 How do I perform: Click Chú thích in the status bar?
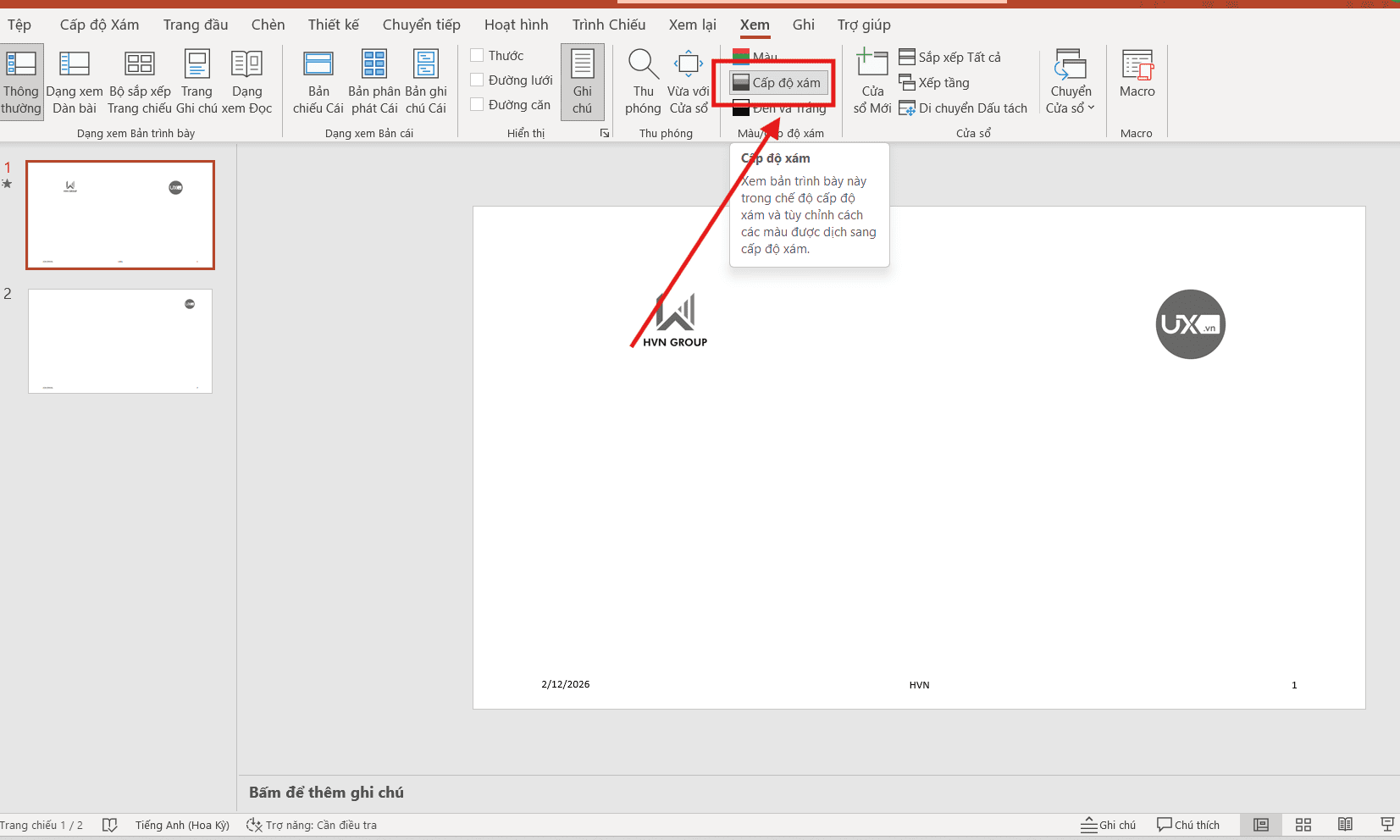click(1188, 825)
